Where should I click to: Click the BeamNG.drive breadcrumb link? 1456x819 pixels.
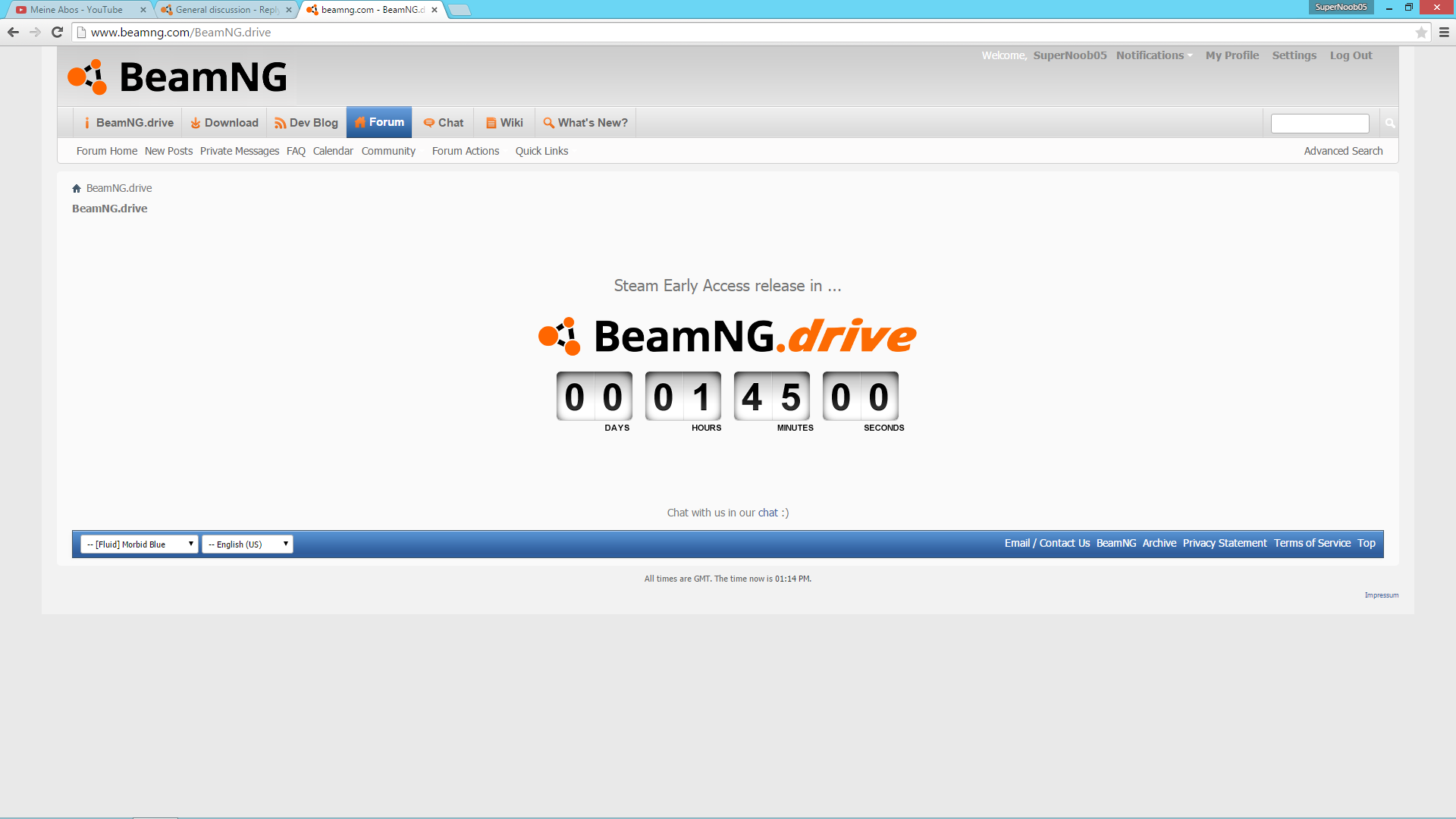click(x=119, y=188)
